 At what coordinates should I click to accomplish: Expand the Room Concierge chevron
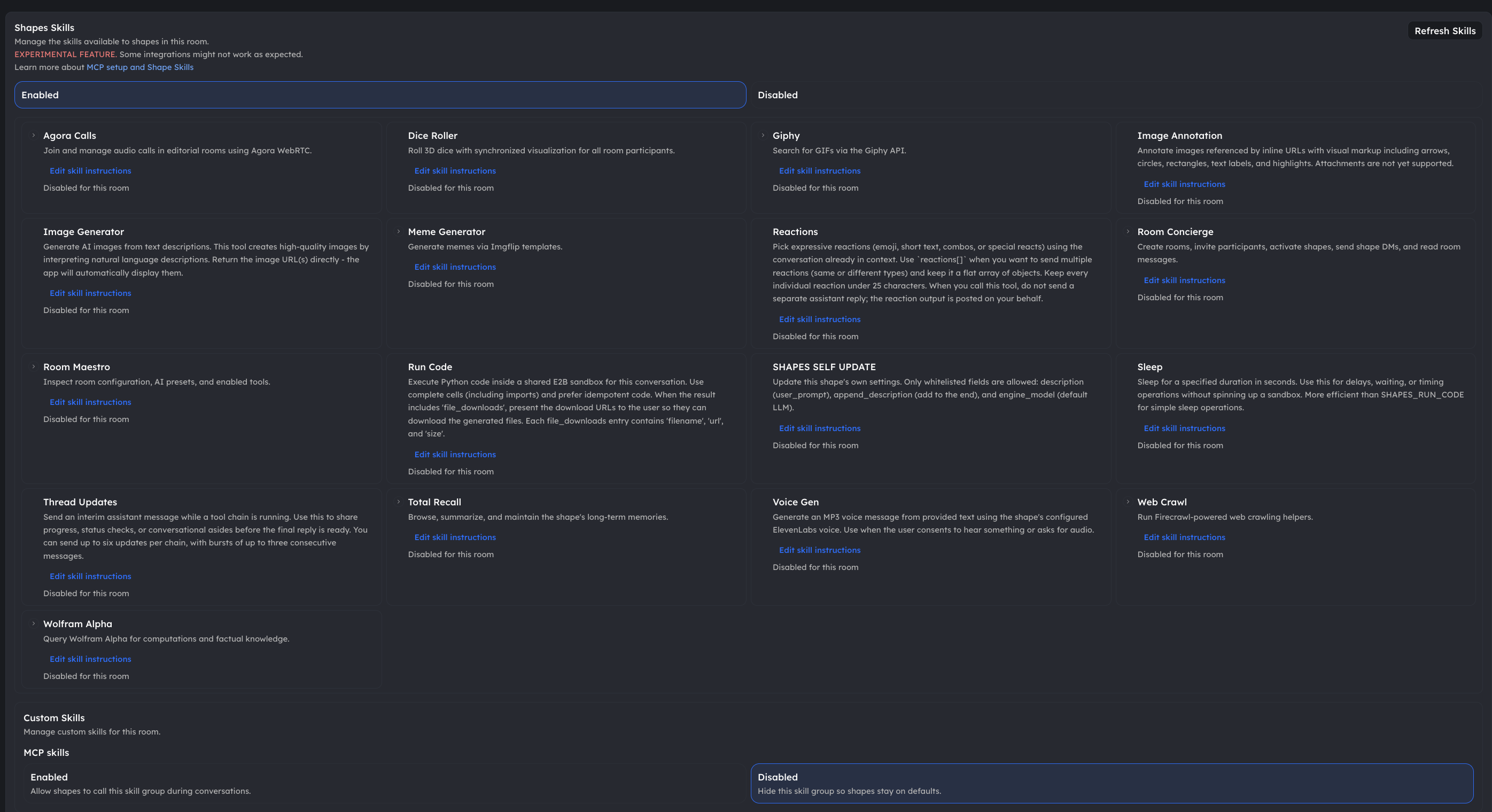1128,232
